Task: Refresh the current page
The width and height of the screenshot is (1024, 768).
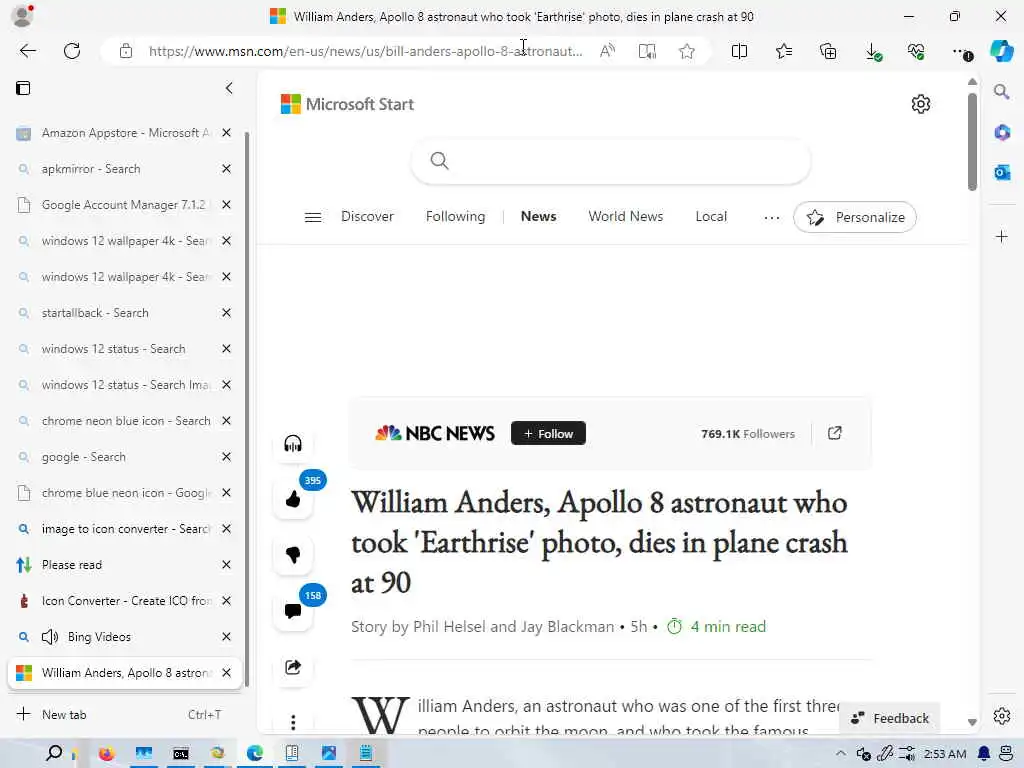Action: 72,51
